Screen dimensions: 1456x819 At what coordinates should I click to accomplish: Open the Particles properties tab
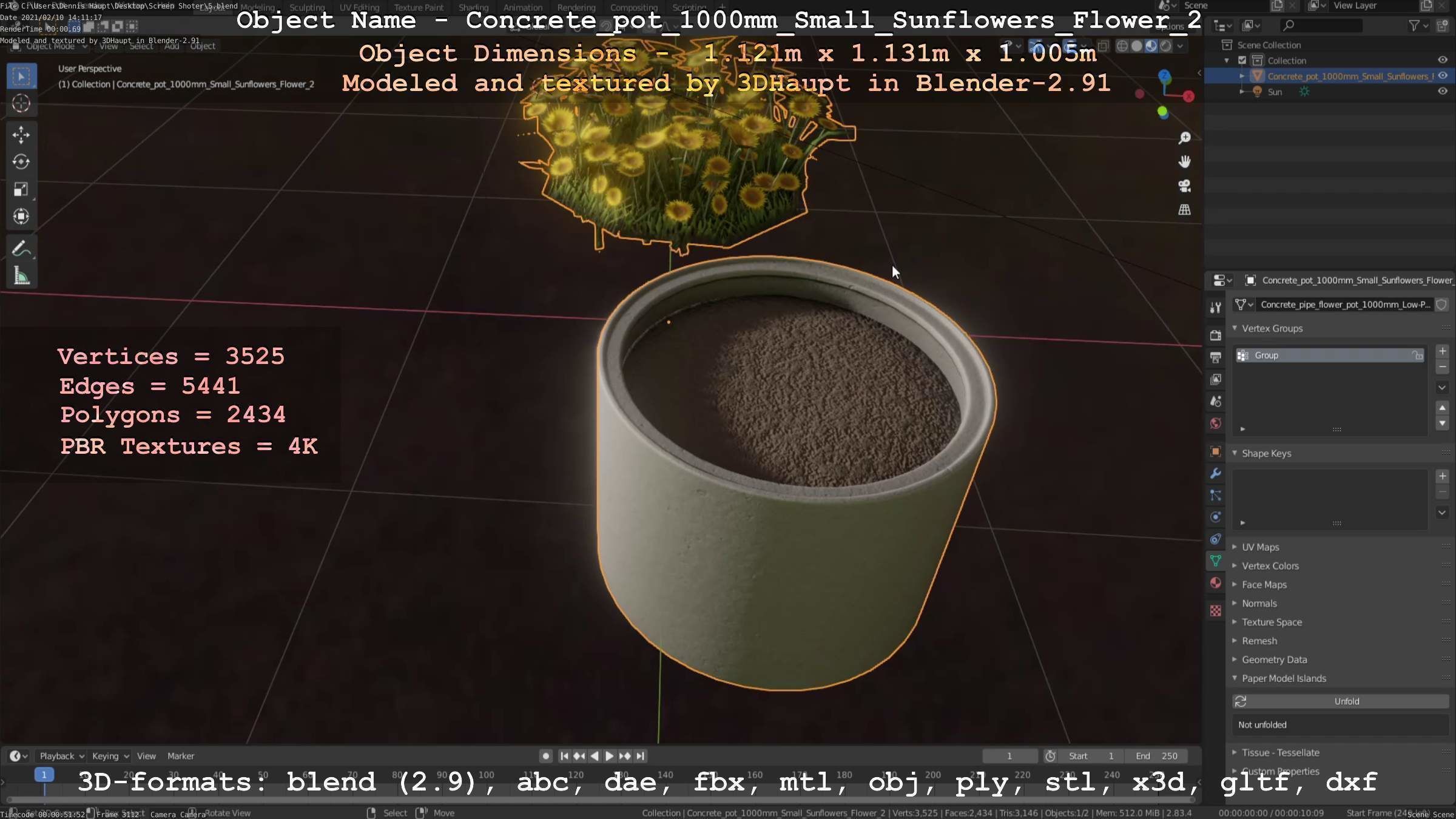1215,495
